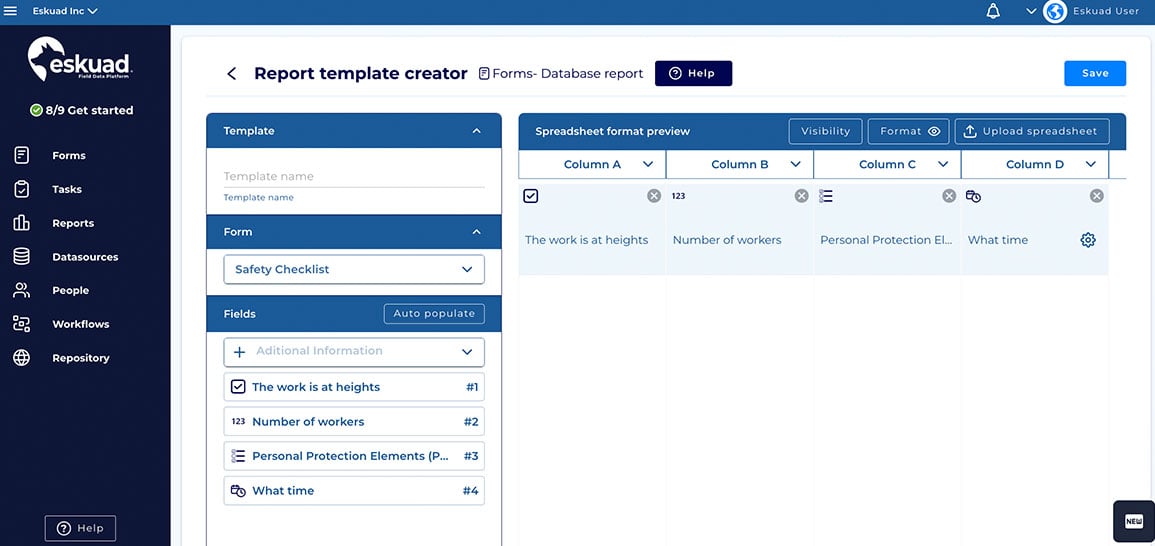Click the Forms sidebar icon
This screenshot has height=546, width=1155.
tap(21, 155)
